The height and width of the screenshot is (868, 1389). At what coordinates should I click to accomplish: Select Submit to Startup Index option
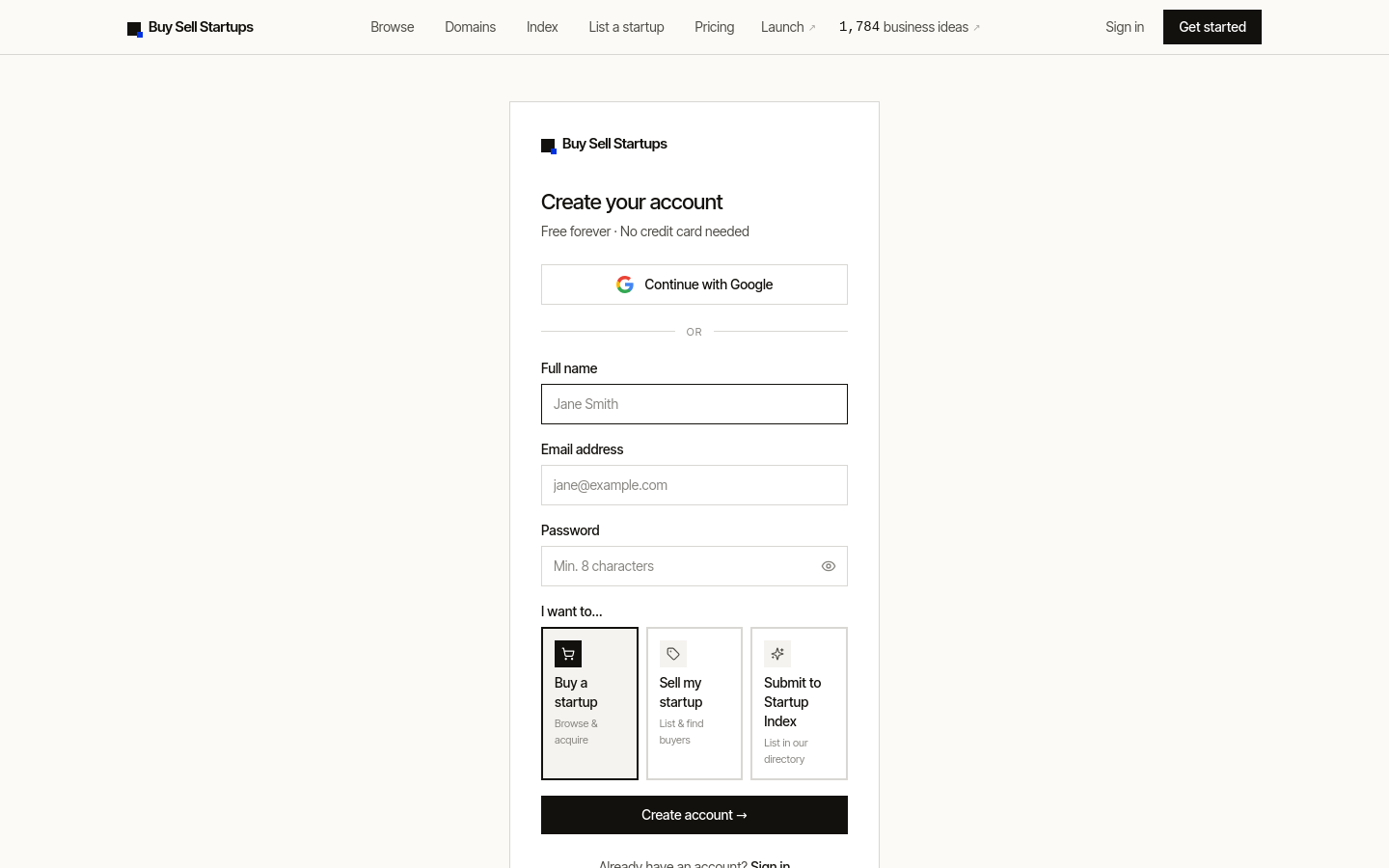pyautogui.click(x=799, y=703)
